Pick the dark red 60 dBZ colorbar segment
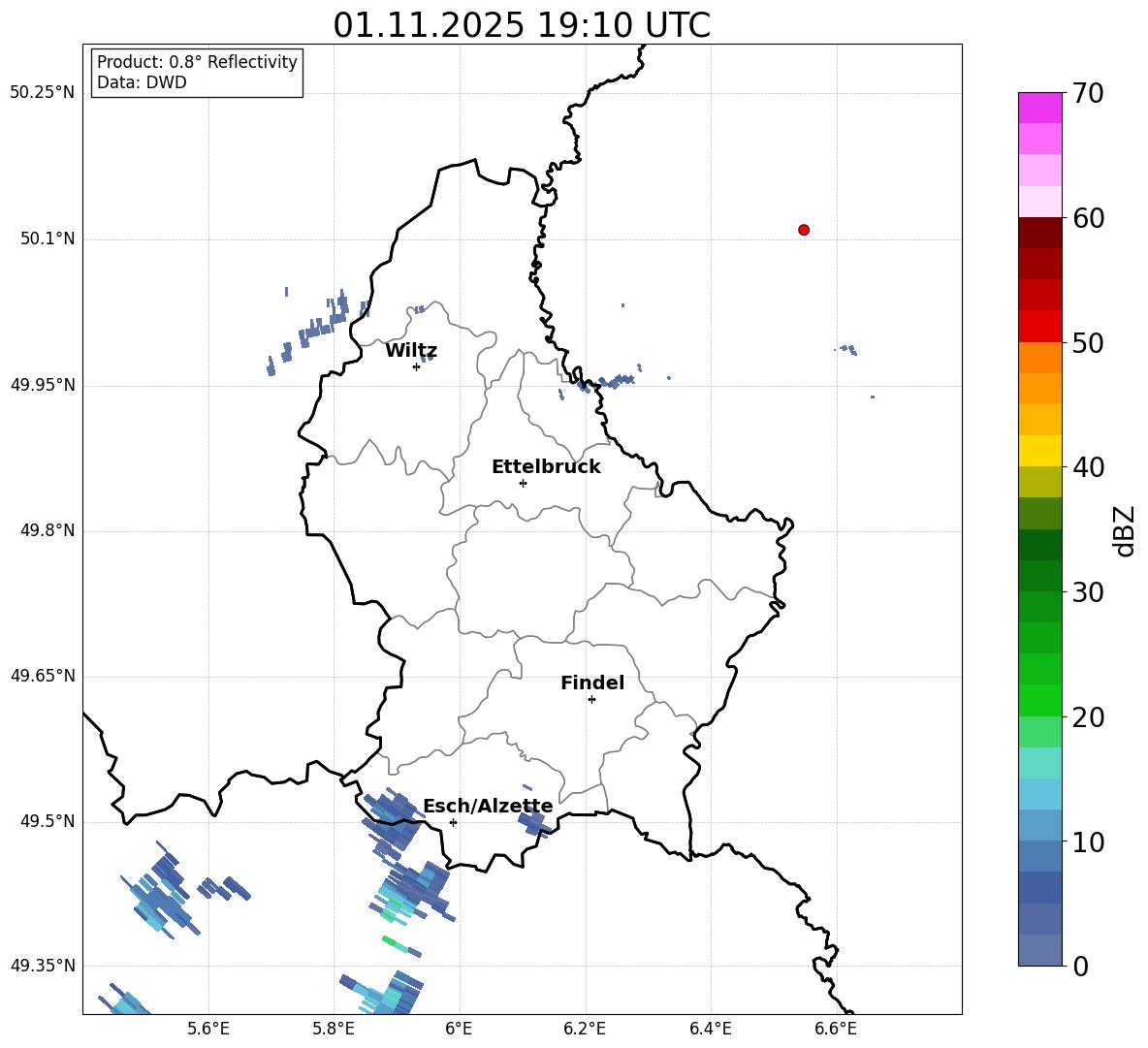Viewport: 1148px width, 1048px height. pyautogui.click(x=1039, y=232)
